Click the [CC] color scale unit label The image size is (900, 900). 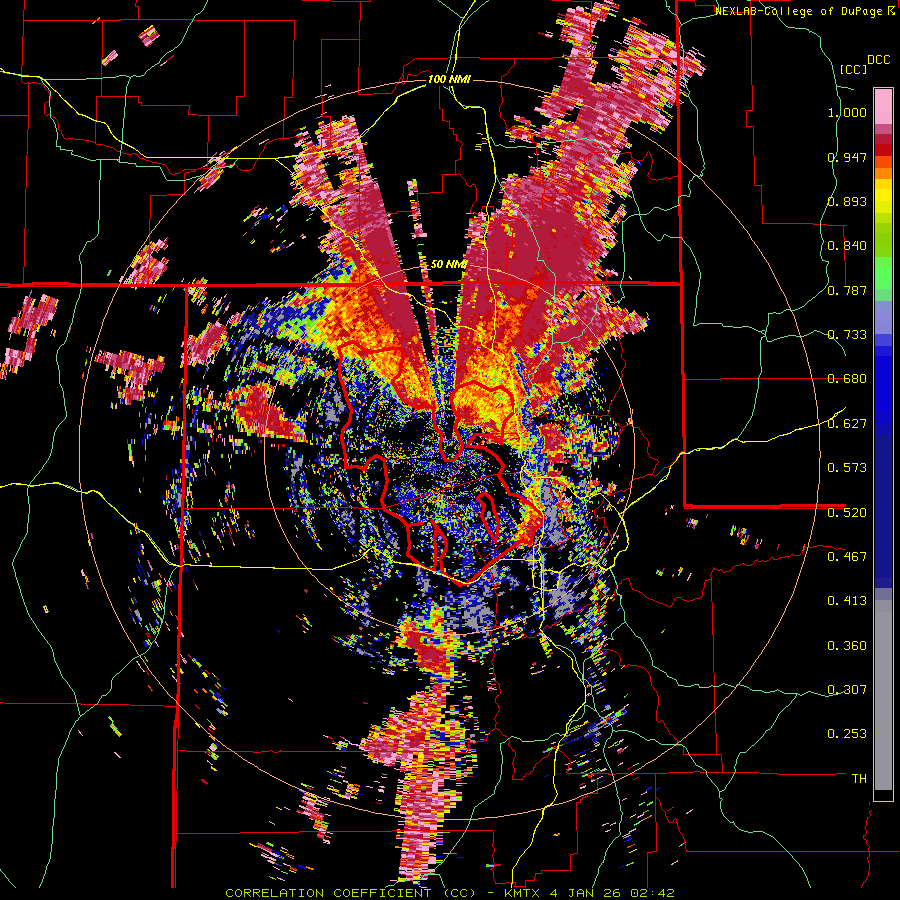tap(853, 69)
